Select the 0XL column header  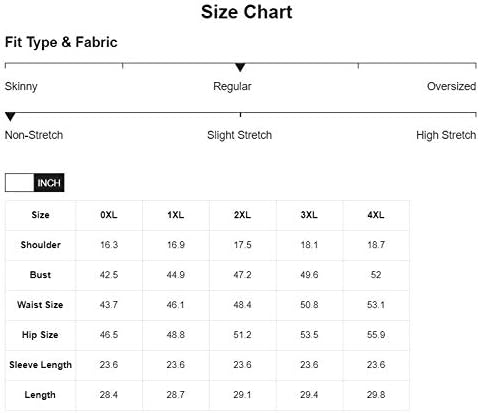(109, 215)
